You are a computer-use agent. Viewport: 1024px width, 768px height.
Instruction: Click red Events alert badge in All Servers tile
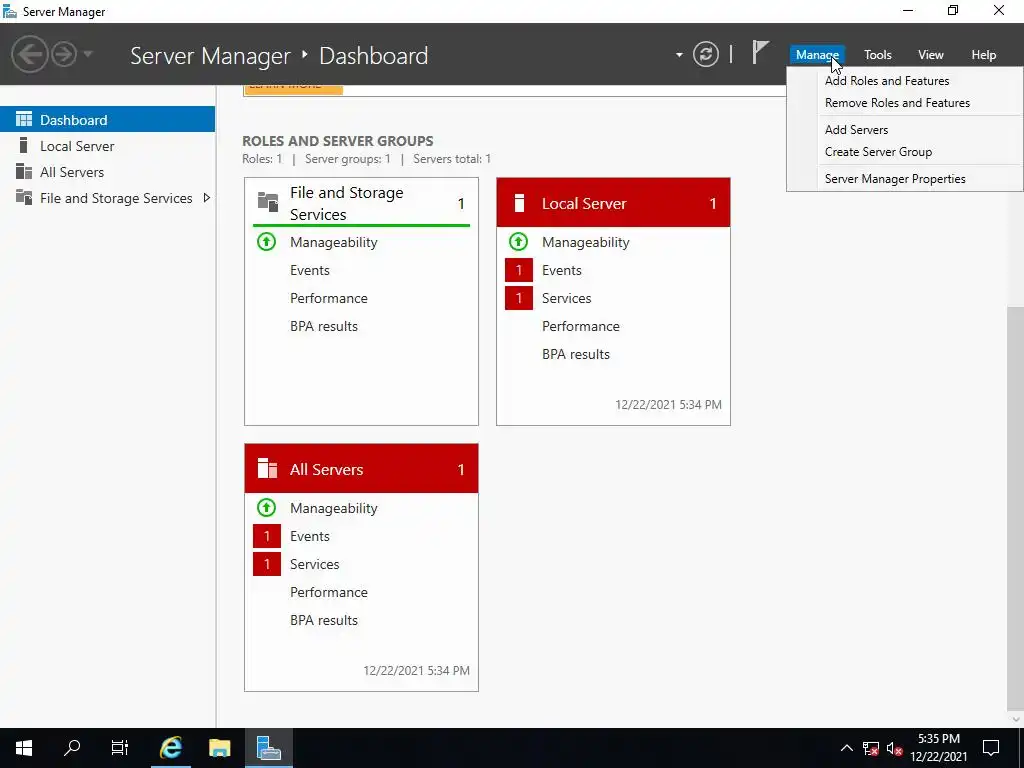266,536
